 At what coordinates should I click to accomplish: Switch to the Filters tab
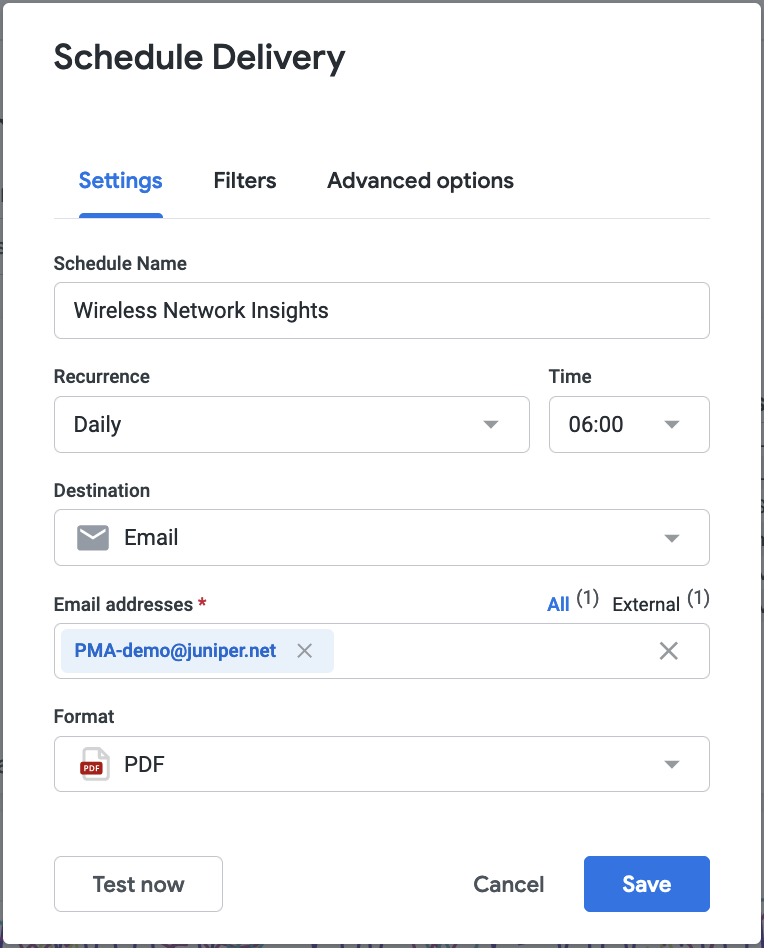coord(244,181)
